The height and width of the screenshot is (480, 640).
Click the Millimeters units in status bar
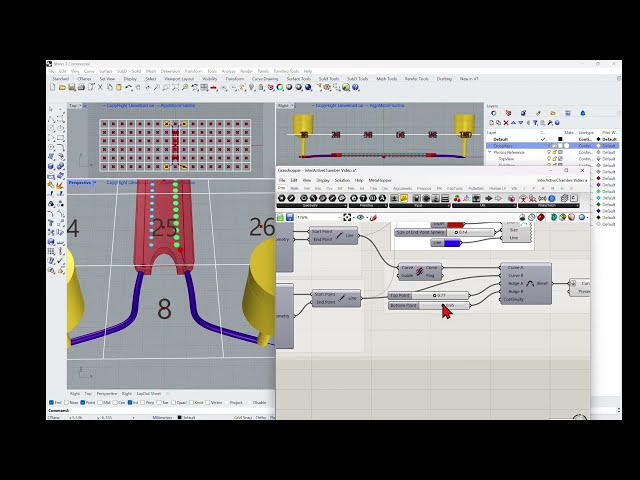click(162, 418)
